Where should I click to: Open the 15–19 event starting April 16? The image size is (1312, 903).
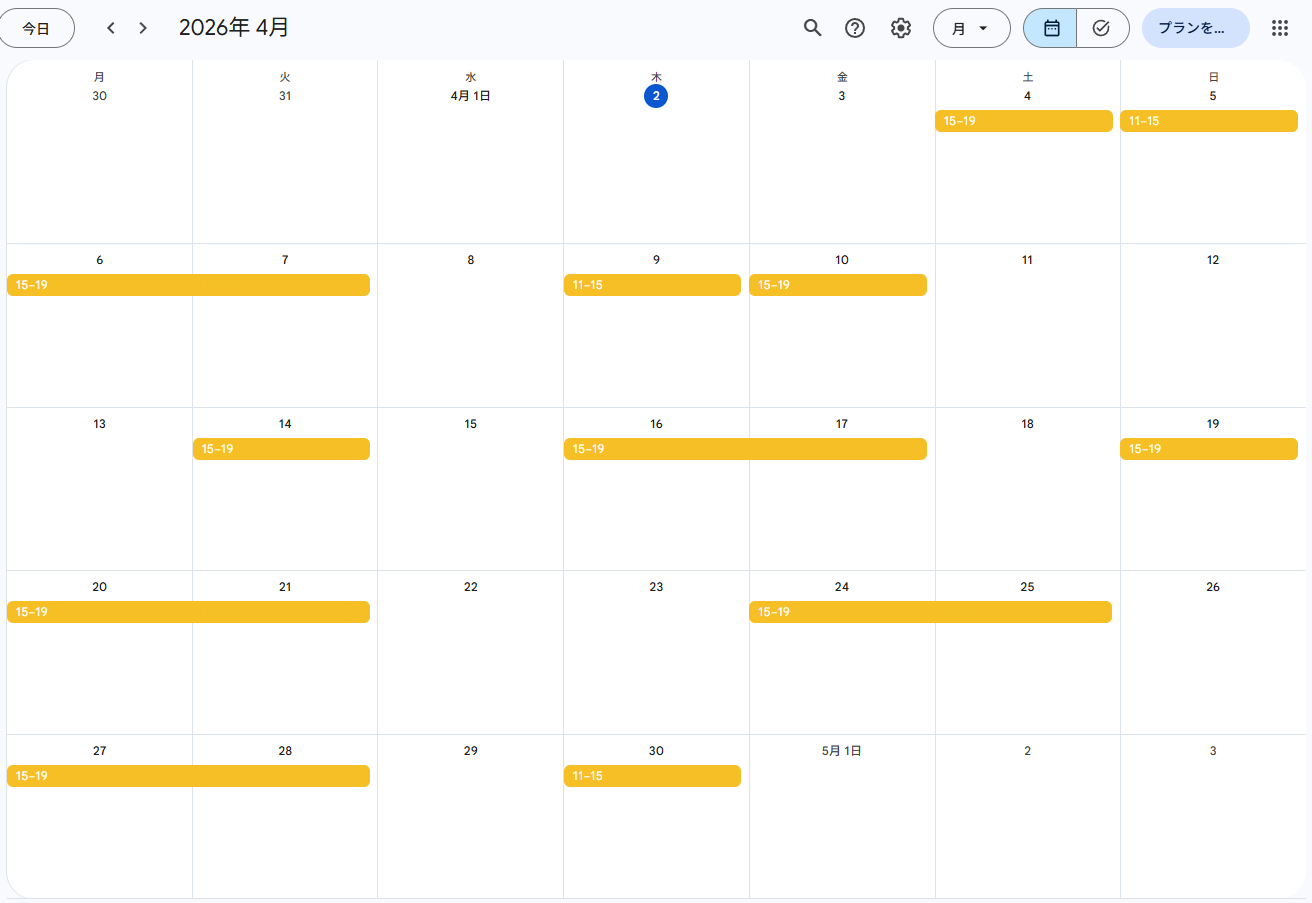(745, 449)
